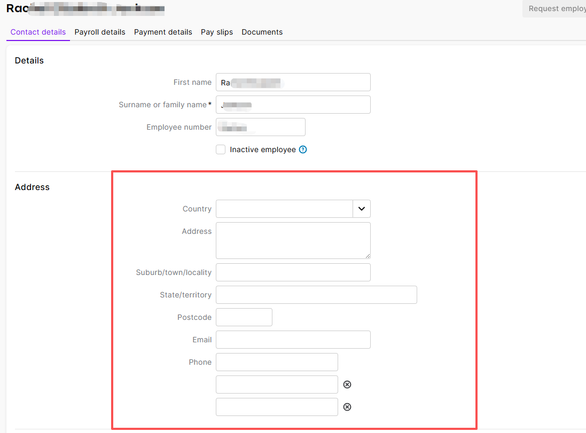The image size is (586, 433).
Task: Click the Surname or family name field
Action: (x=293, y=105)
